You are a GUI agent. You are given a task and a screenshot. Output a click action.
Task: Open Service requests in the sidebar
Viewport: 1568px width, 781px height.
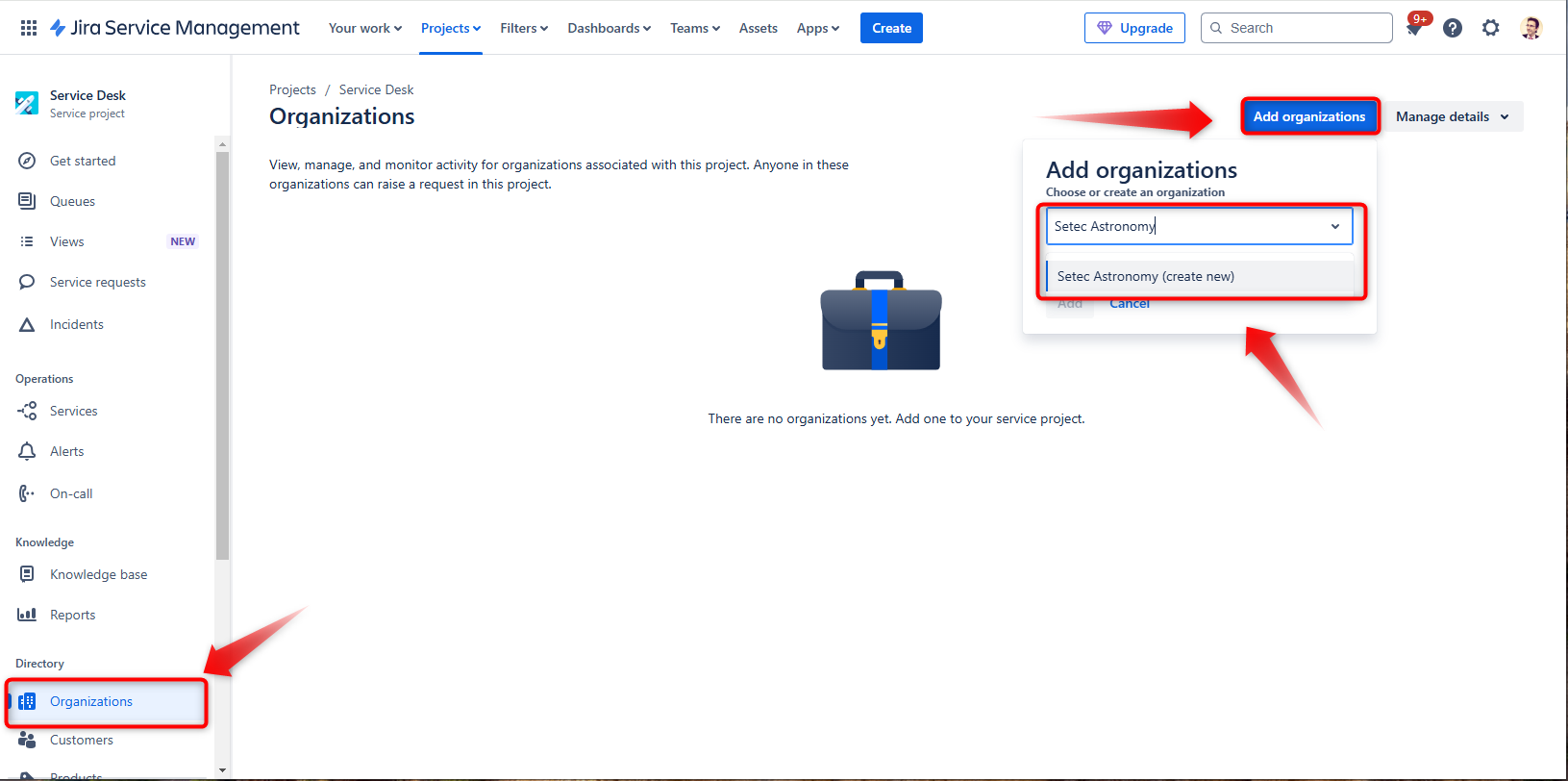(98, 282)
